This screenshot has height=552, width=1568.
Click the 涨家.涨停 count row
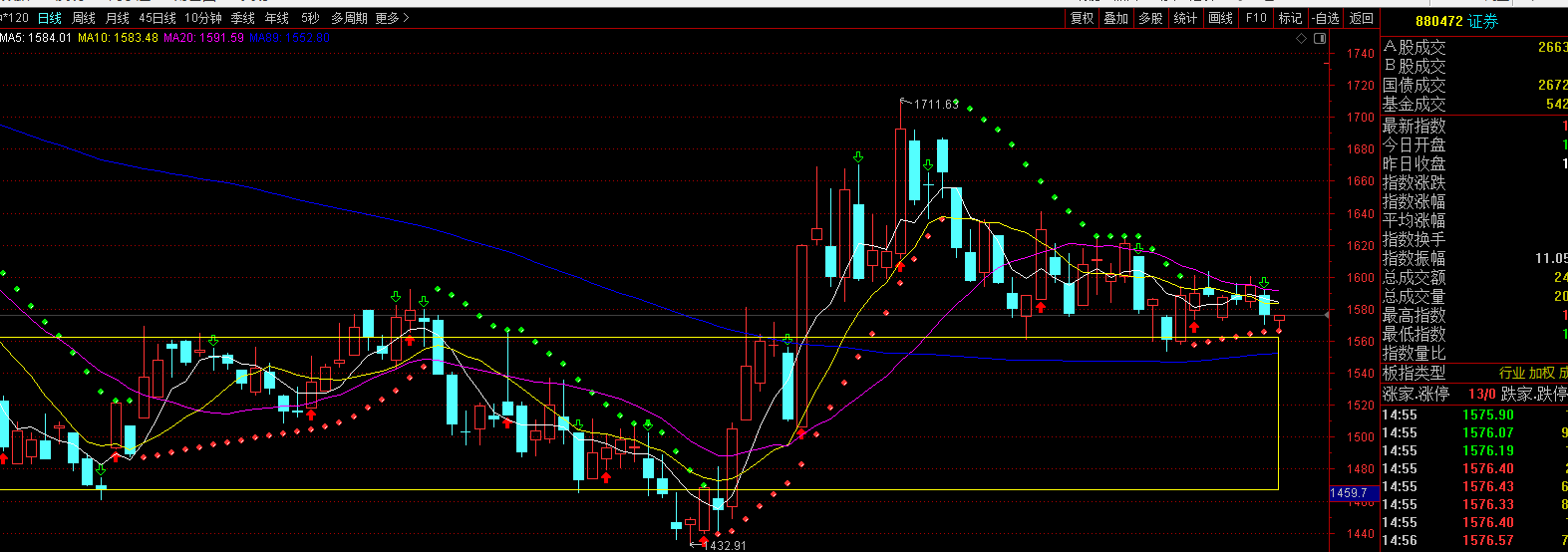1474,394
